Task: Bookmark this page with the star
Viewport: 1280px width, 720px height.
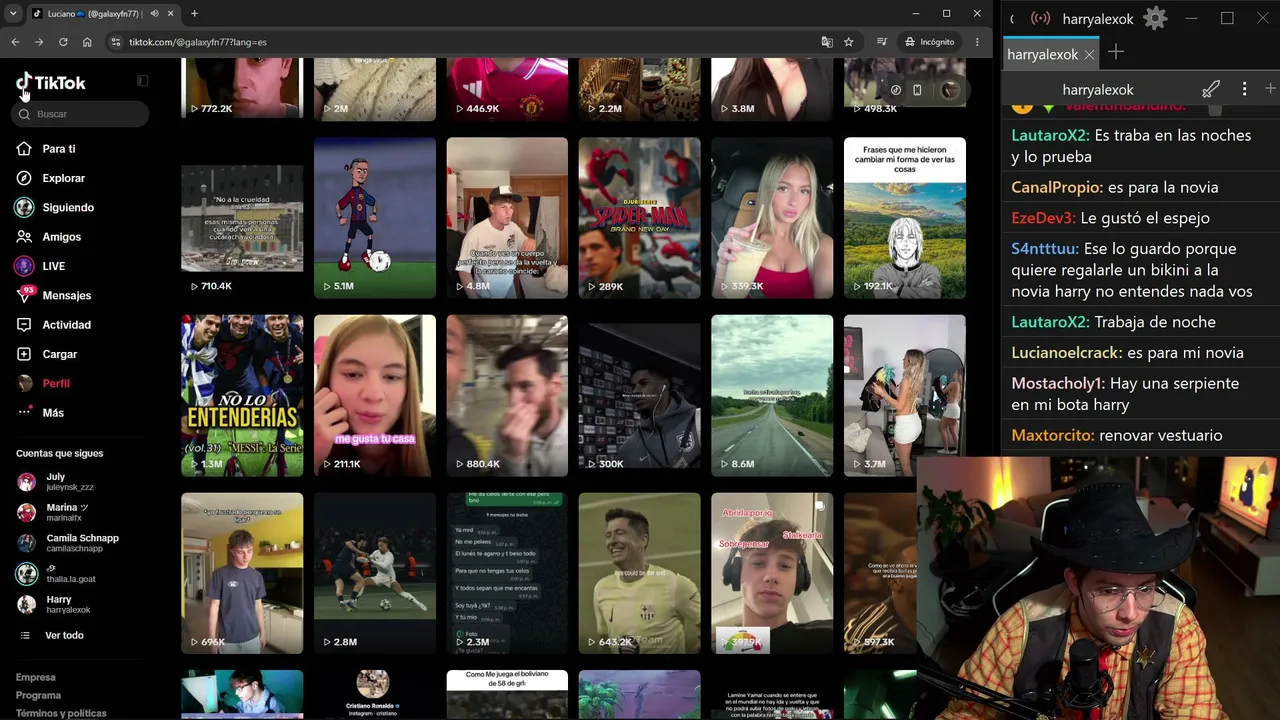Action: tap(849, 42)
